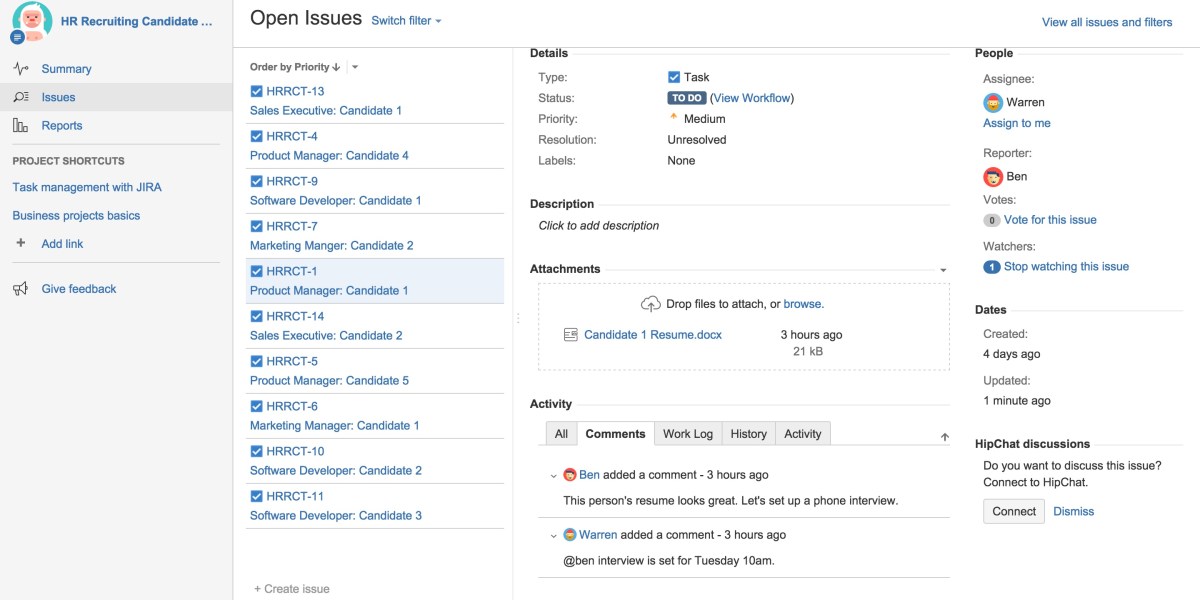Open the Order by Priority options arrow

[x=355, y=67]
